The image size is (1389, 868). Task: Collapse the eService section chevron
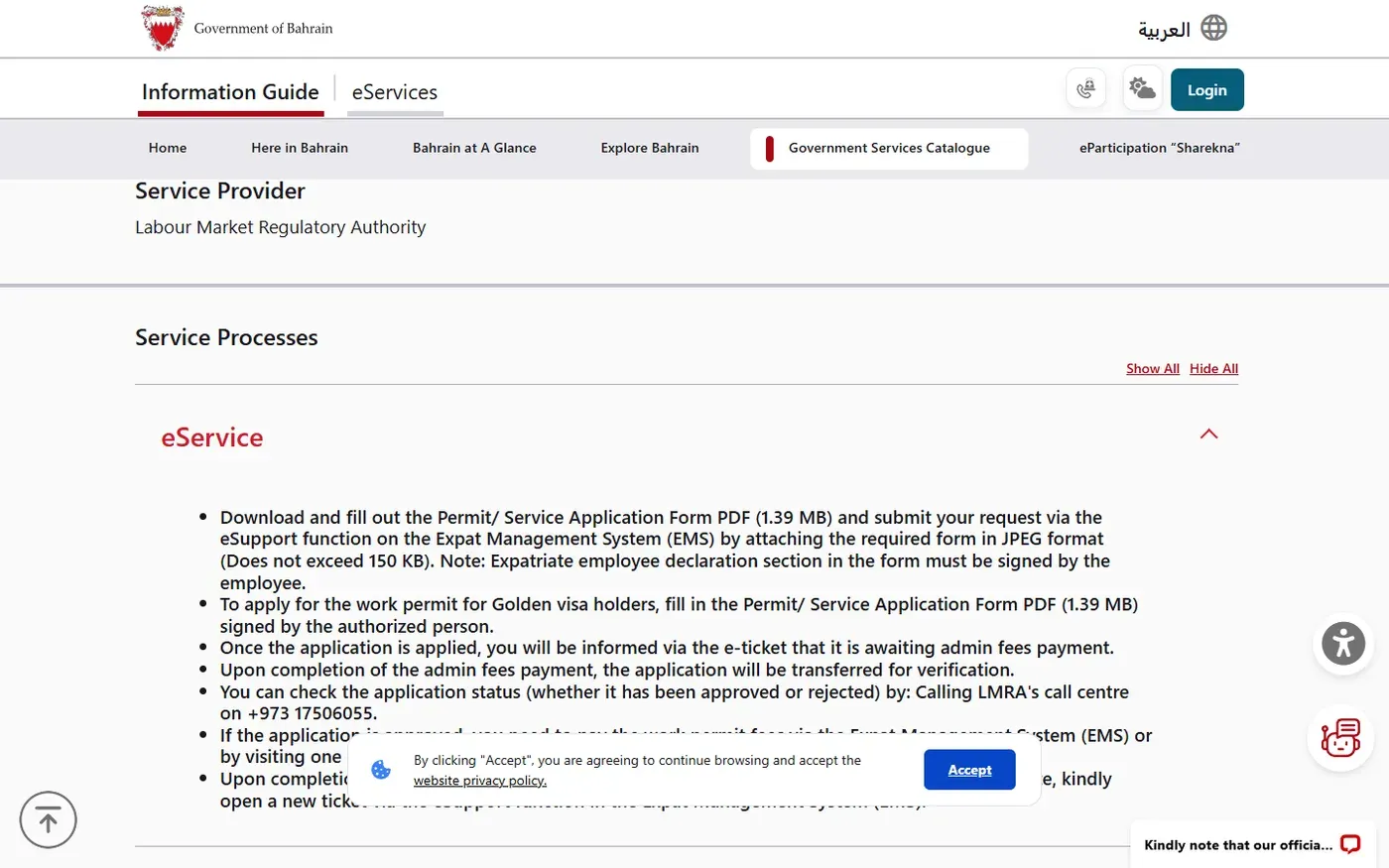(1208, 434)
